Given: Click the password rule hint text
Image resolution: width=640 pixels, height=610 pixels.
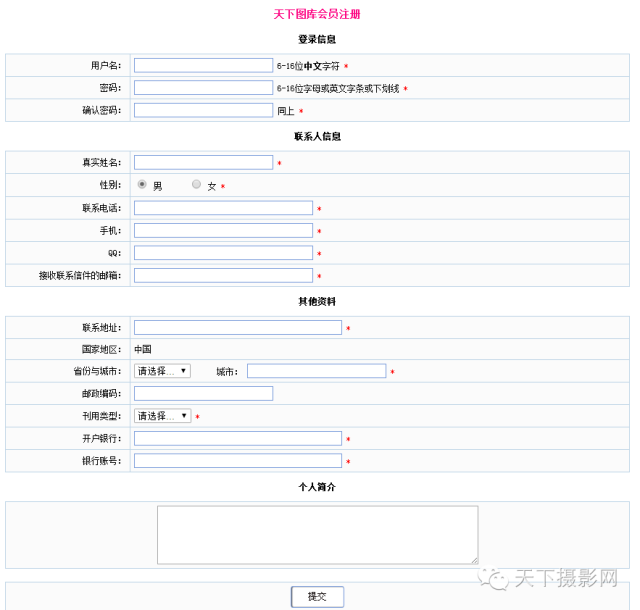Looking at the screenshot, I should click(x=338, y=89).
